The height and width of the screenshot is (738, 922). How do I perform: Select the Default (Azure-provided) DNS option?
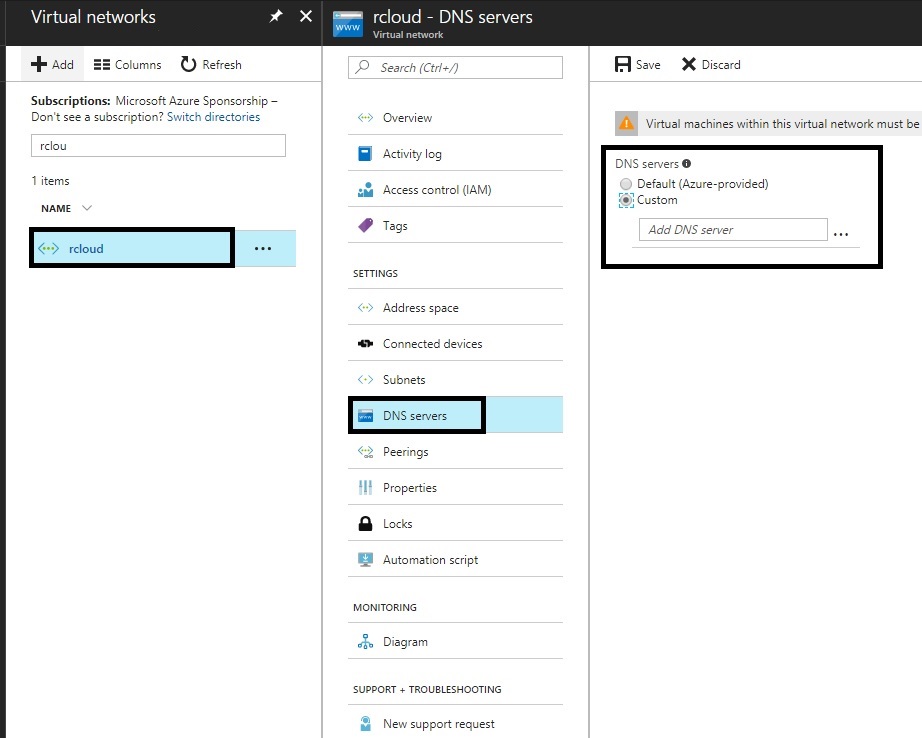627,184
